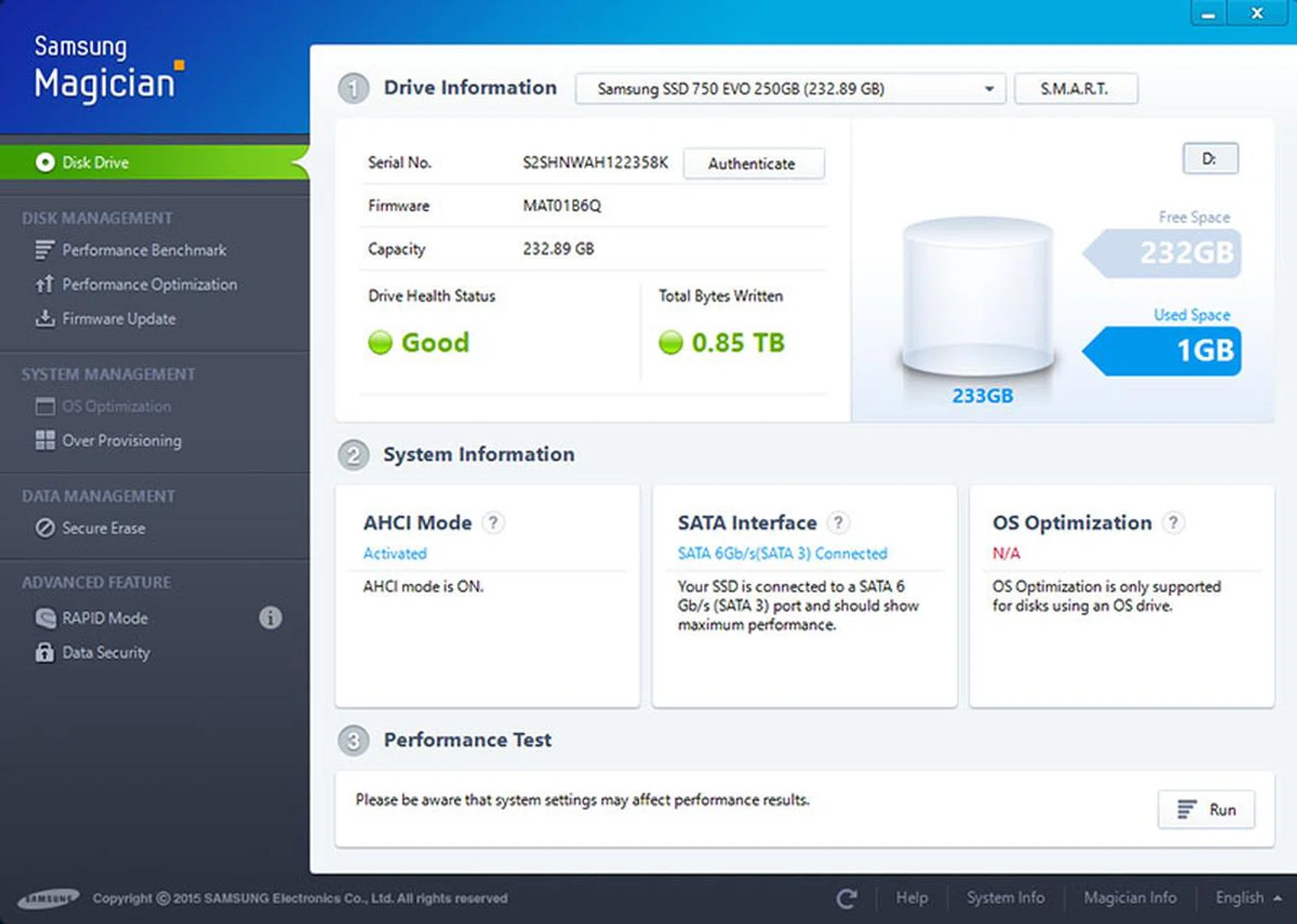1297x924 pixels.
Task: Click the Performance Benchmark sidebar icon
Action: (x=45, y=250)
